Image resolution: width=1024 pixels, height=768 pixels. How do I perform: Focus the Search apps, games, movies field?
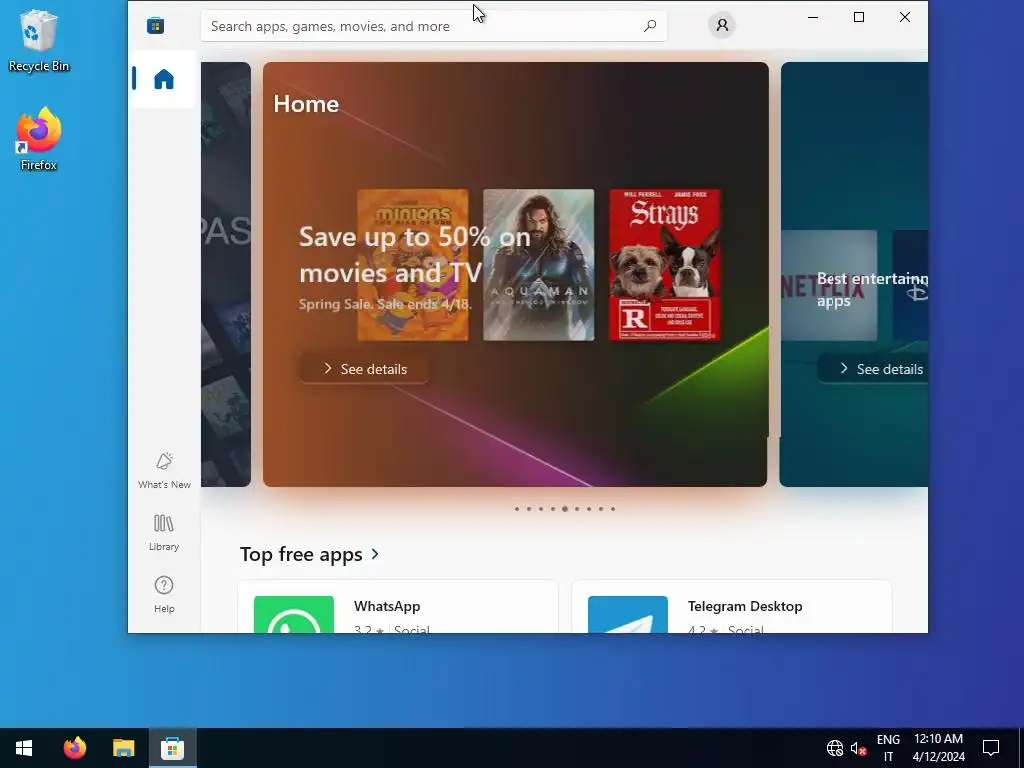click(x=434, y=26)
